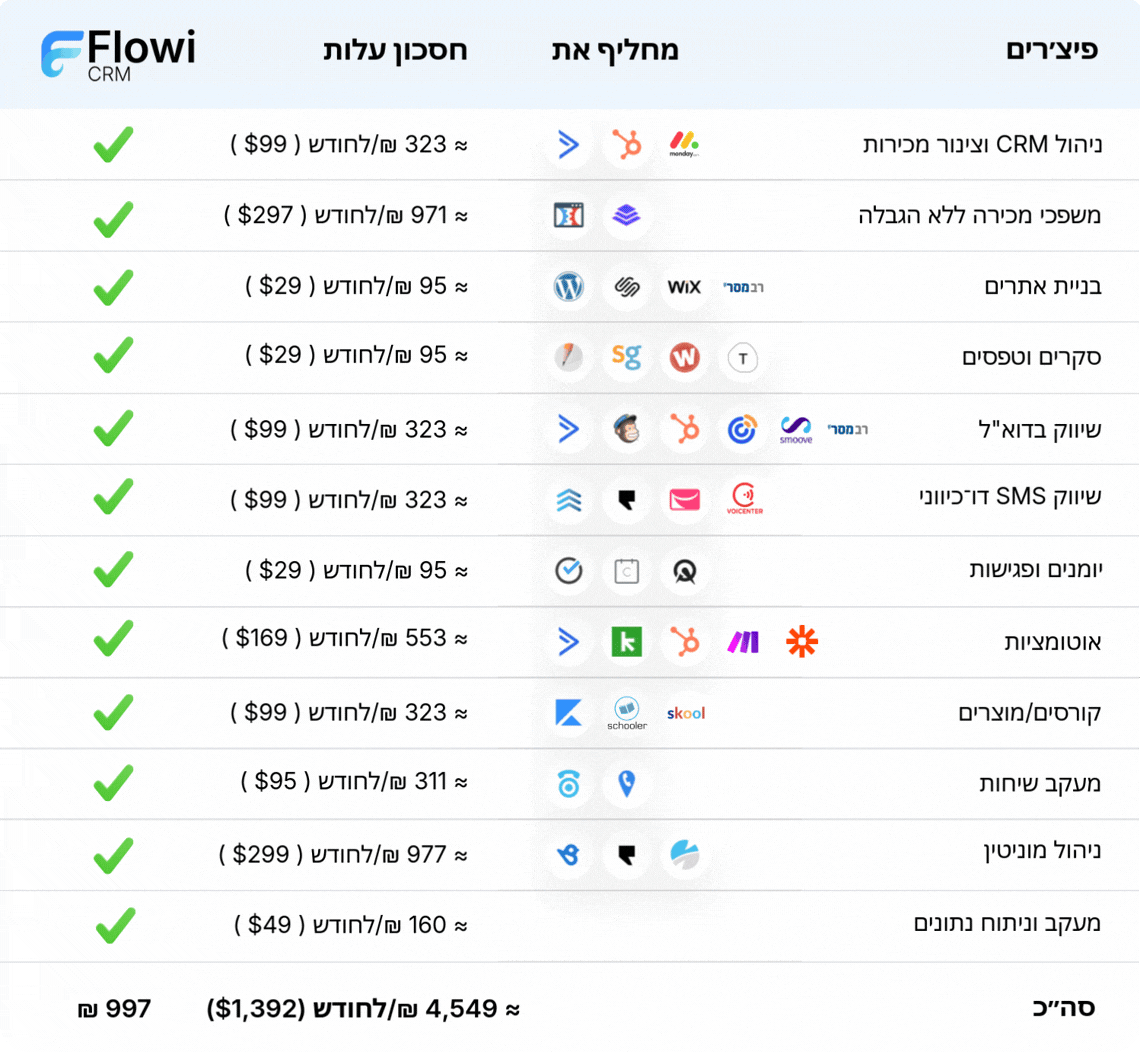The image size is (1140, 1052).
Task: Click the Flowi CRM logo
Action: (x=118, y=53)
